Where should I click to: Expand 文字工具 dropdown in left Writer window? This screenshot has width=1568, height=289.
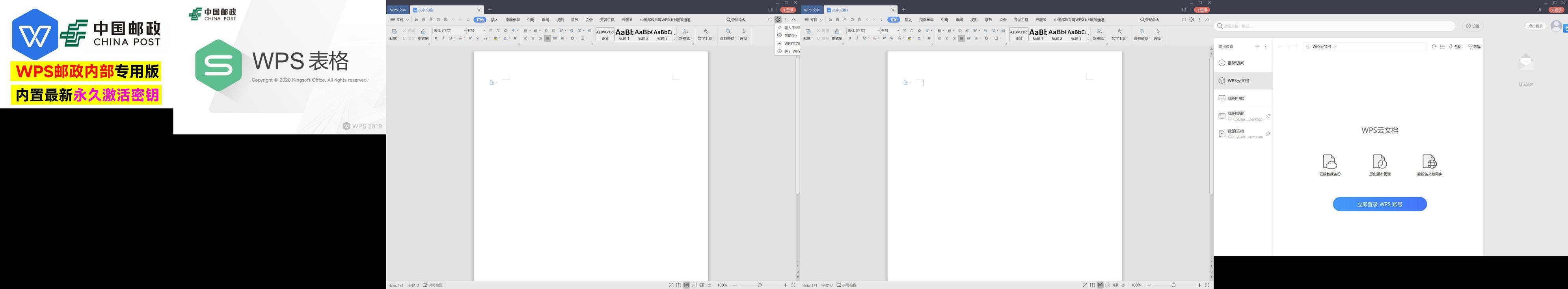tap(706, 38)
